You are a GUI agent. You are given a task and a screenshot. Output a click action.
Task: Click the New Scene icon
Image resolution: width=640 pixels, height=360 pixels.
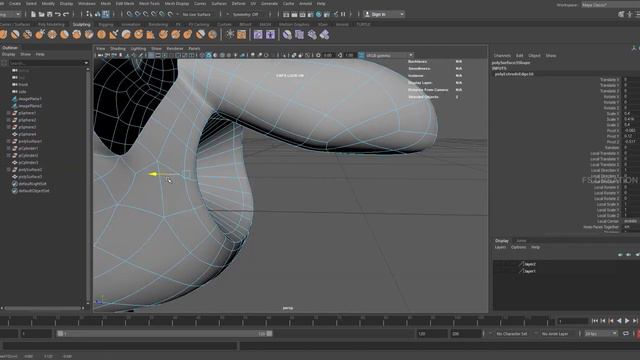[x=33, y=14]
